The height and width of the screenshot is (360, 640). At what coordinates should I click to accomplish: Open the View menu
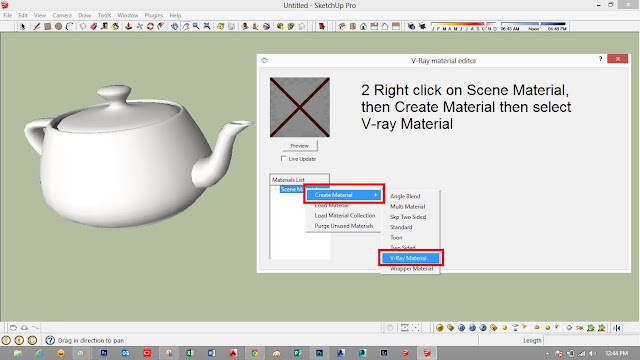click(40, 16)
